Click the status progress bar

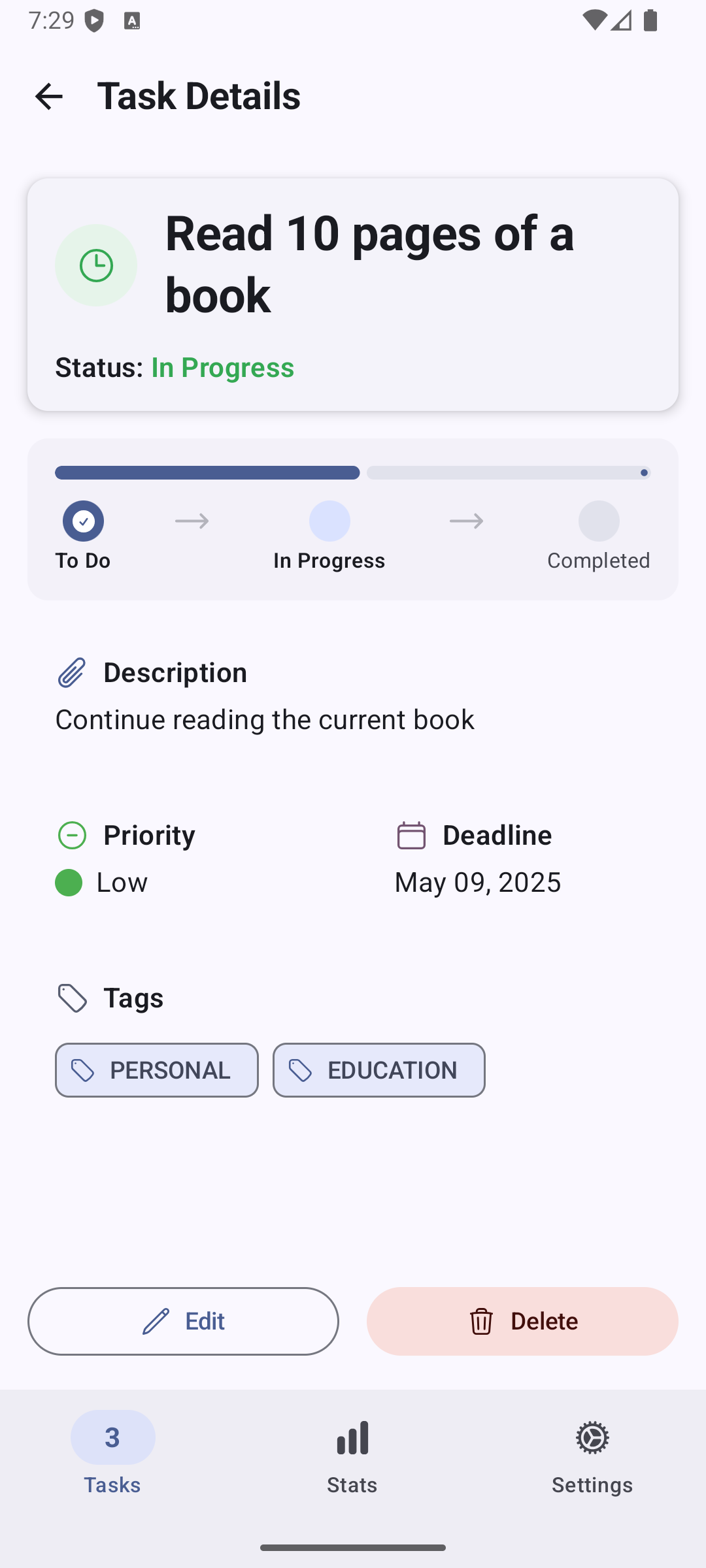(x=352, y=472)
